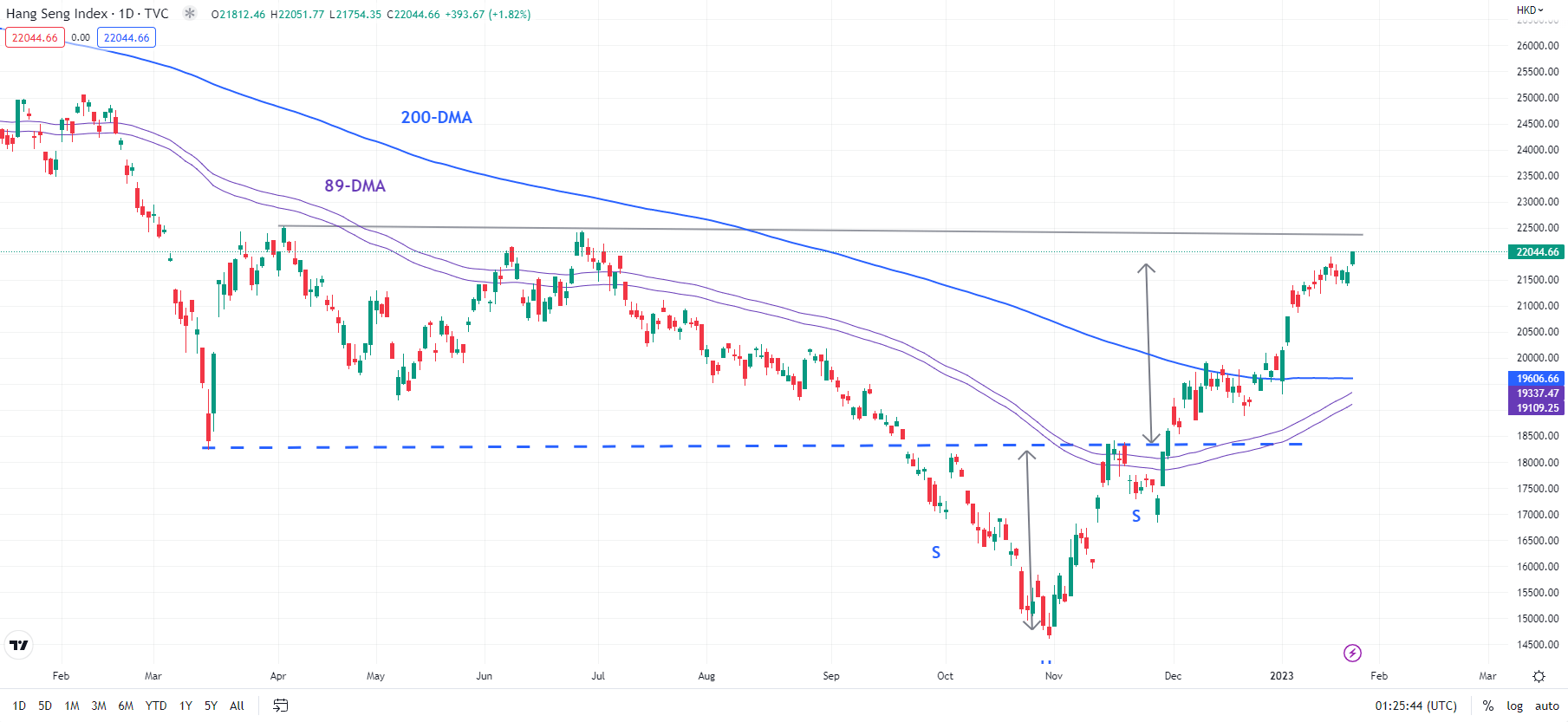Click the +393.67 (+1.82%) change value

pos(488,15)
